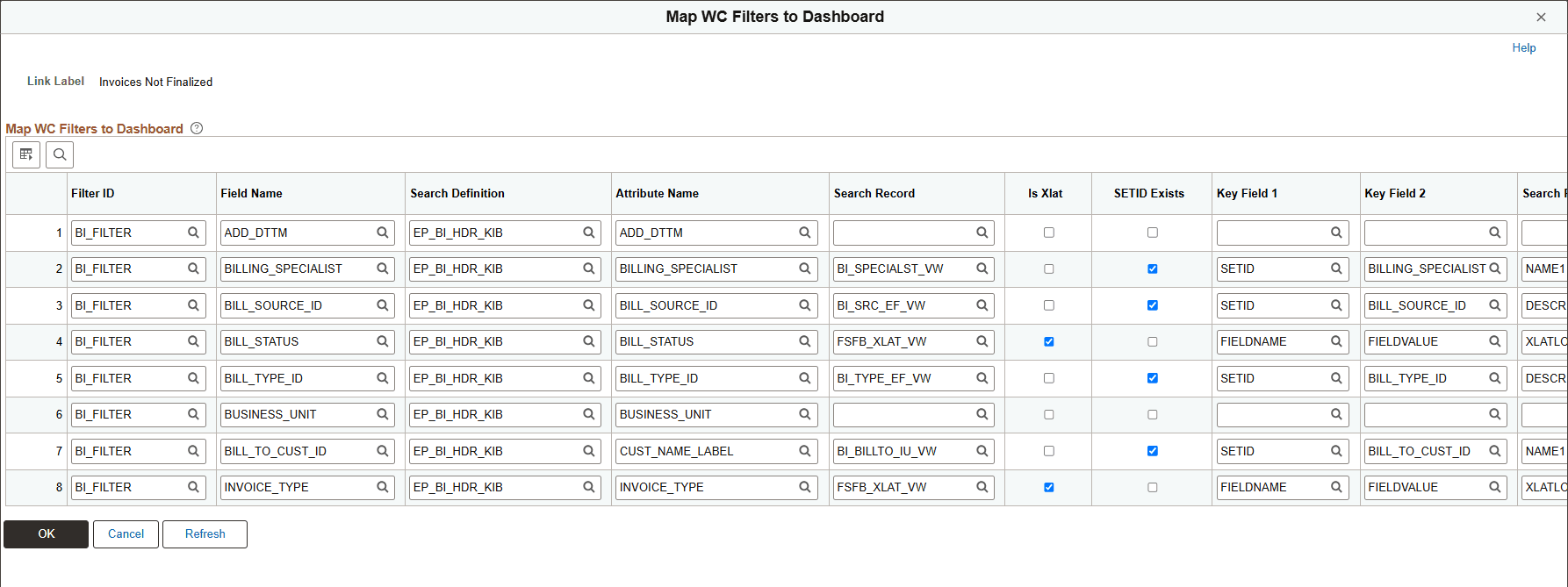The height and width of the screenshot is (587, 1568).
Task: Click INVOICE_TYPE attribute name input field
Action: point(704,487)
